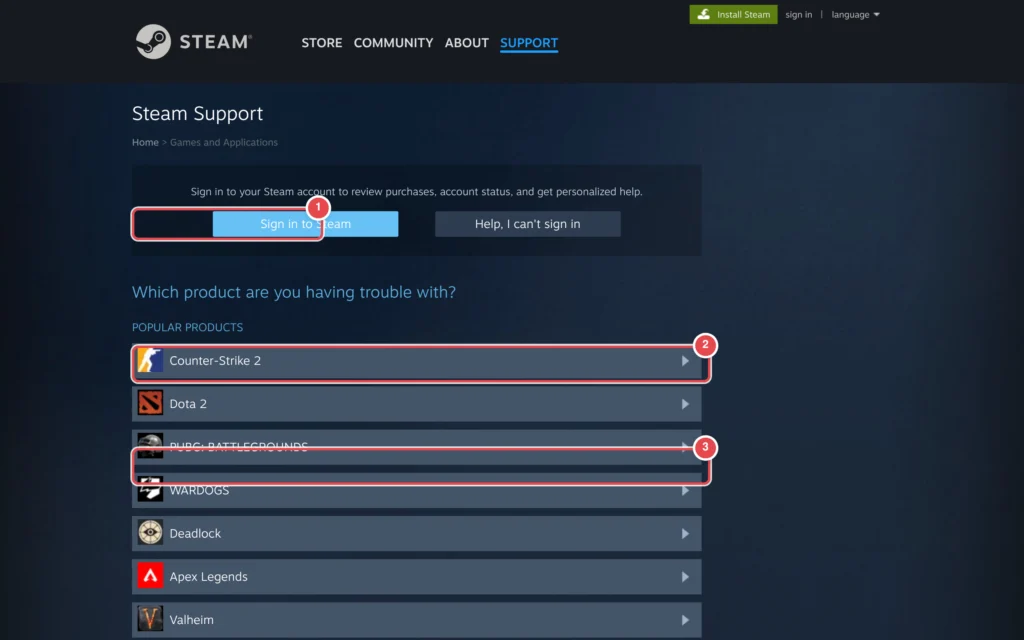1024x640 pixels.
Task: Click Help, I can't sign in
Action: (528, 224)
